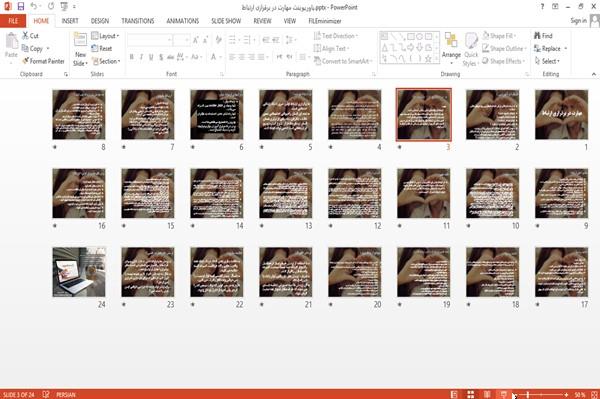The image size is (600, 399).
Task: Start slideshow from beginning via Quick Access icon
Action: tap(64, 7)
